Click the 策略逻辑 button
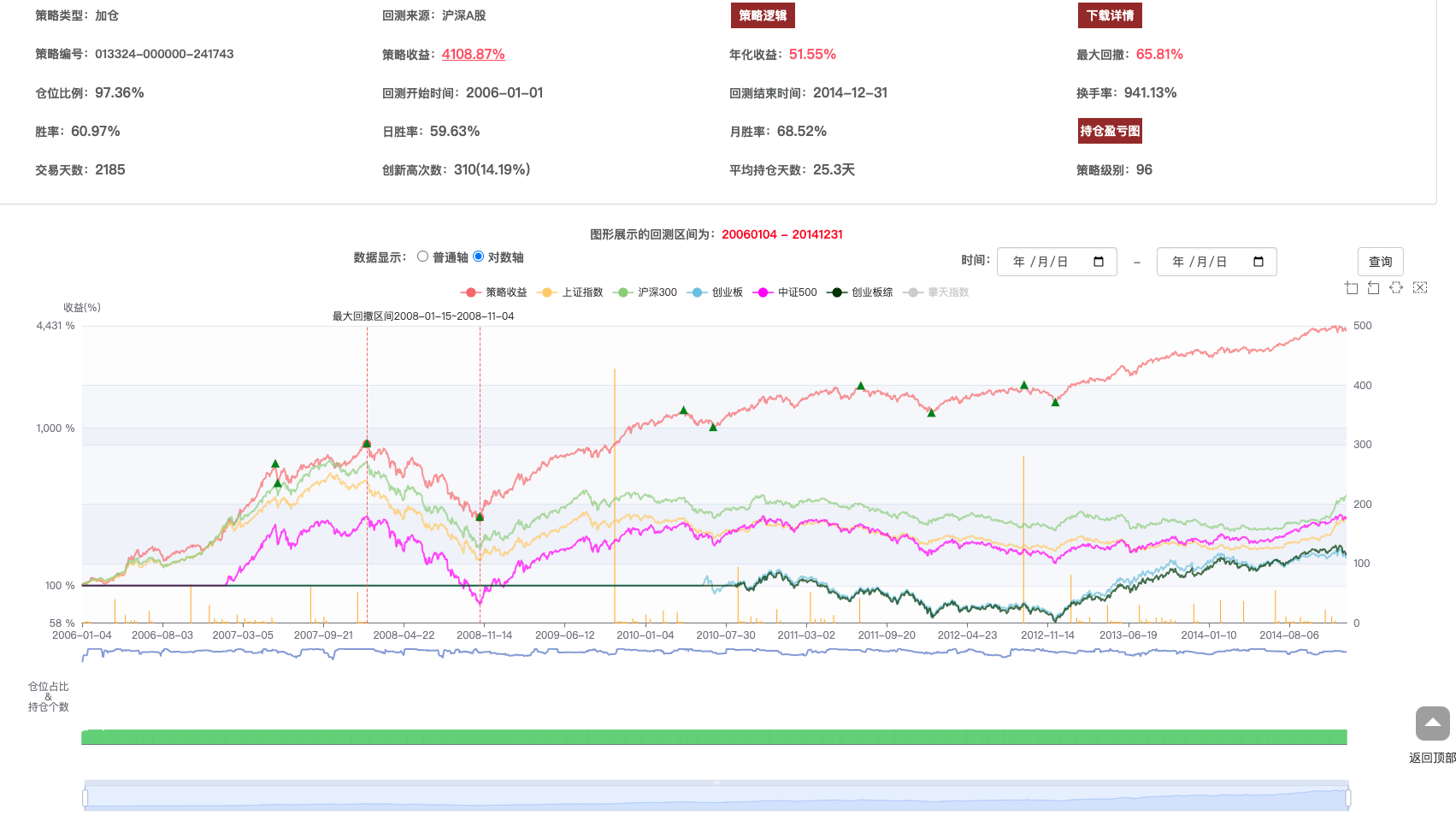1456x815 pixels. tap(763, 15)
